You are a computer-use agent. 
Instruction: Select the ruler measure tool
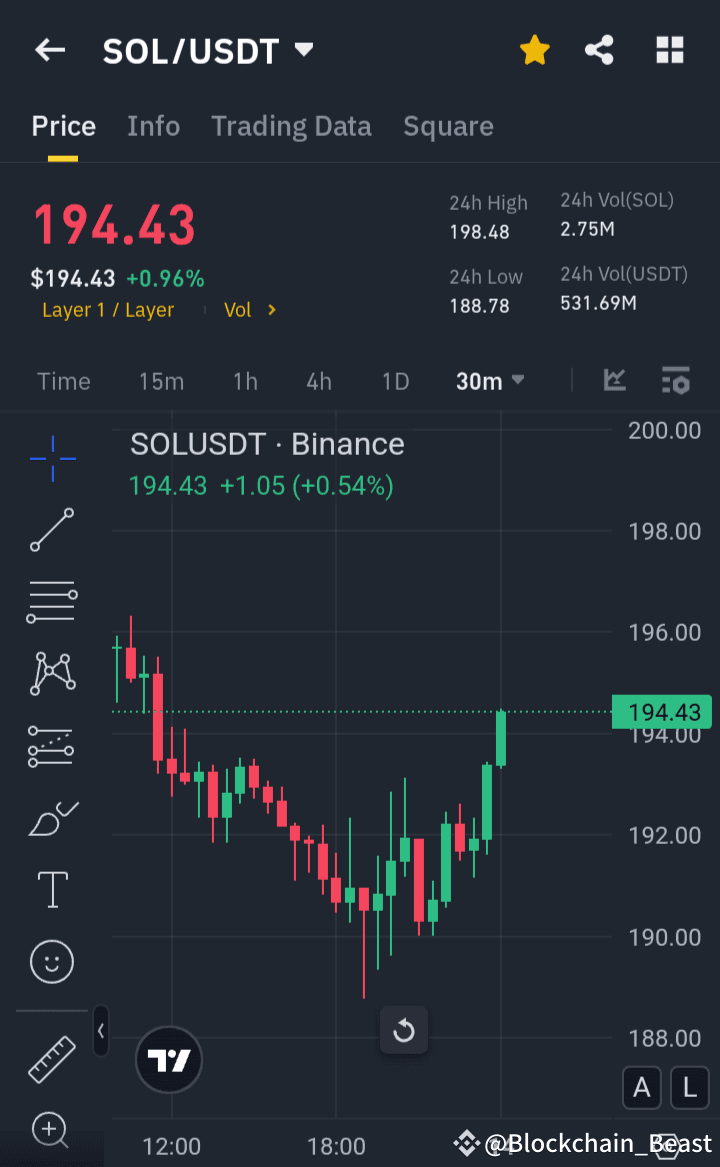51,1058
